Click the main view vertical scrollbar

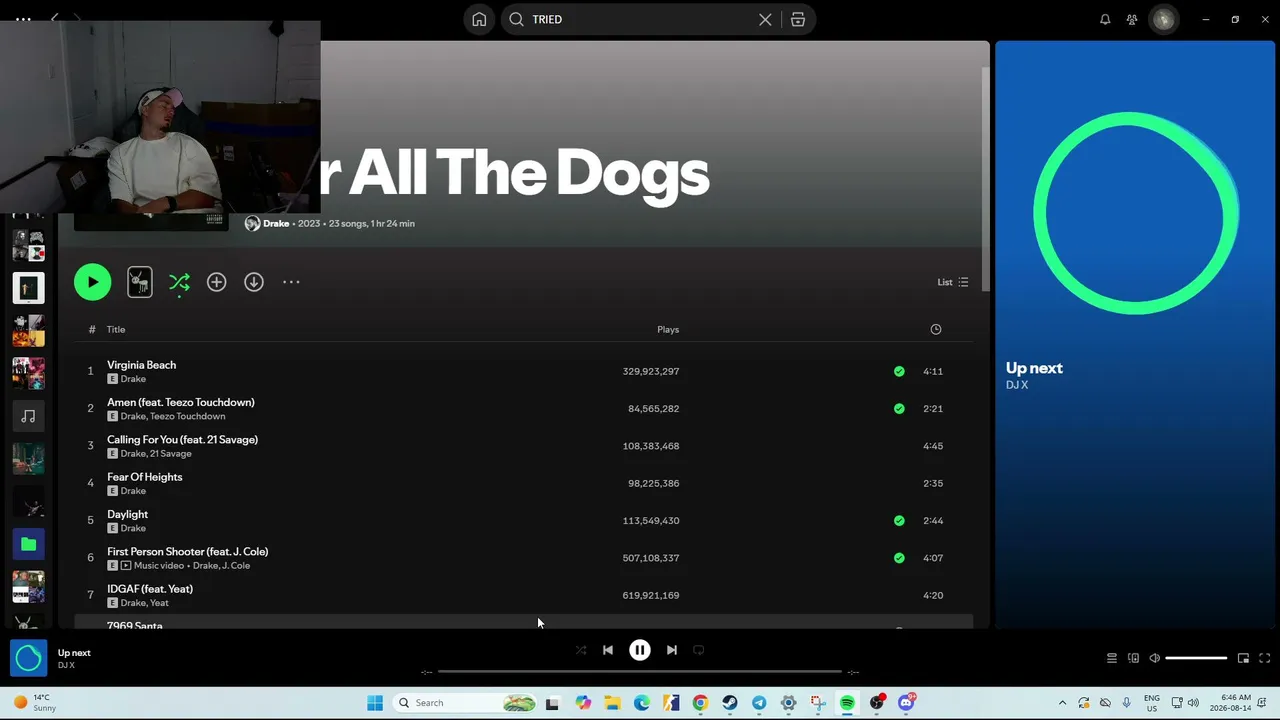click(x=985, y=180)
